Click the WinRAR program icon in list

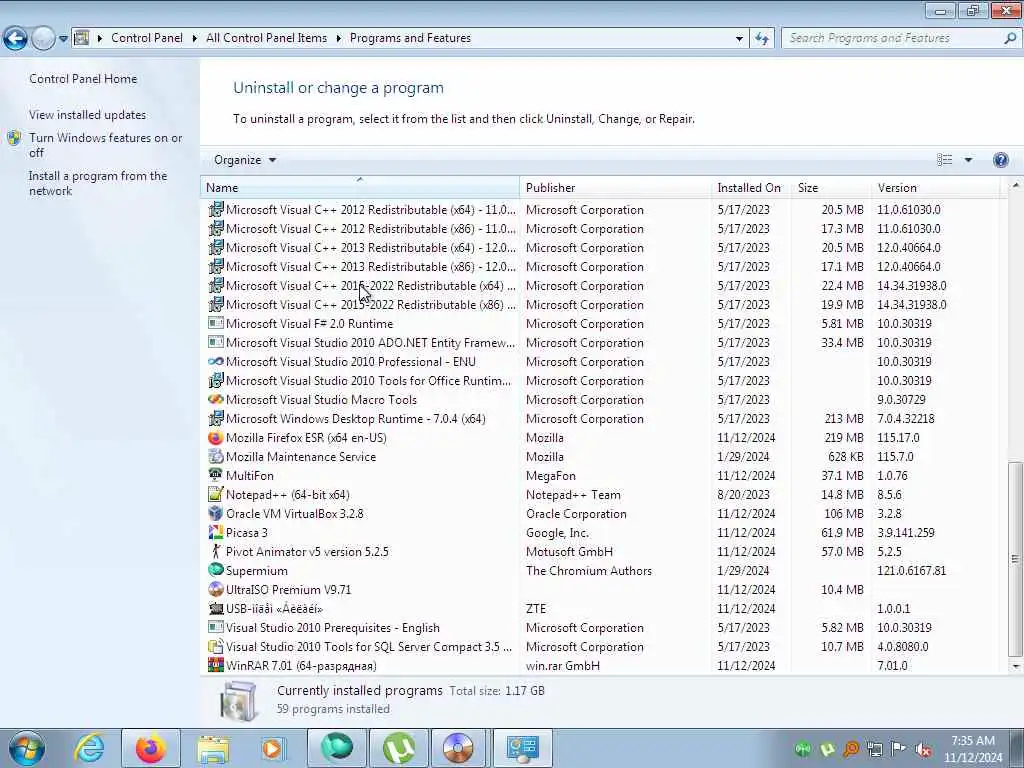tap(216, 665)
